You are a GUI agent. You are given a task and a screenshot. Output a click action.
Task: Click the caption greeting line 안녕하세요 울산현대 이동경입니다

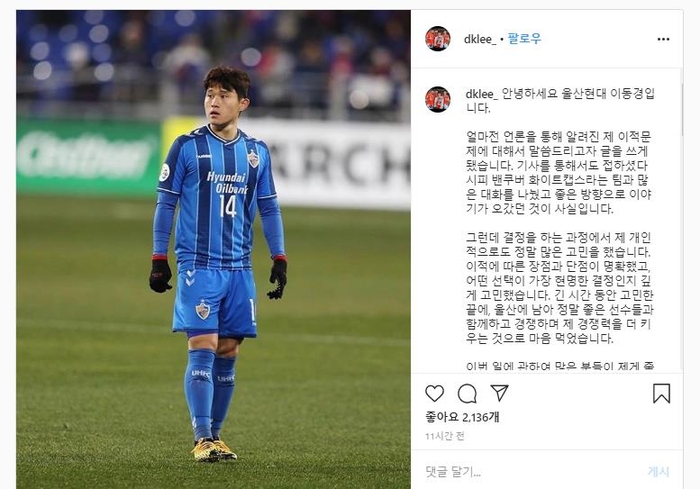560,101
